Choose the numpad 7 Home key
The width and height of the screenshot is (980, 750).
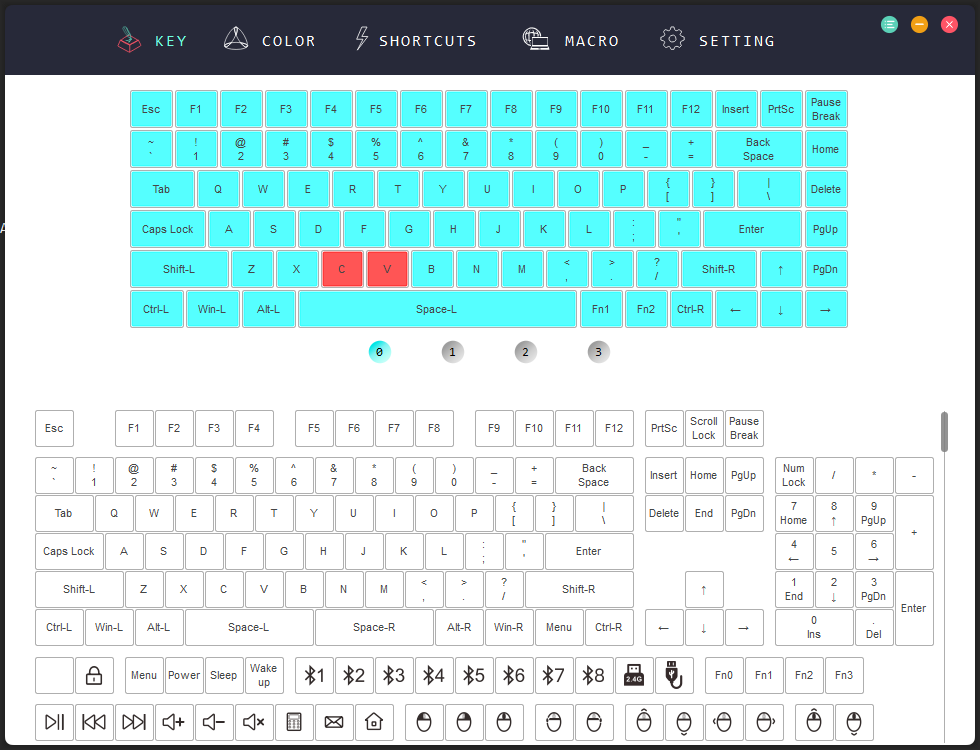tap(794, 514)
